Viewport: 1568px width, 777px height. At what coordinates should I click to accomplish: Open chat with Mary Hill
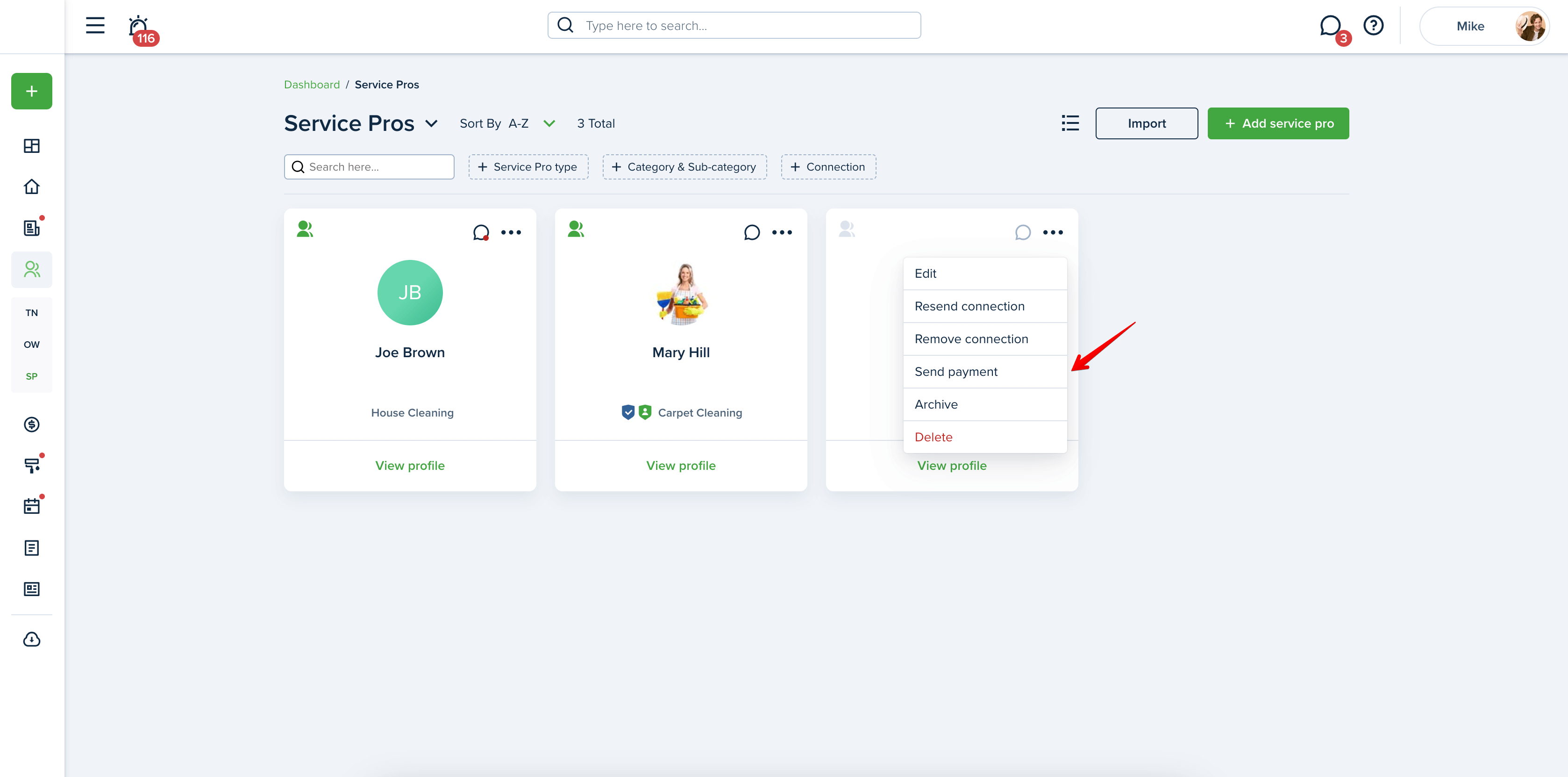click(752, 233)
